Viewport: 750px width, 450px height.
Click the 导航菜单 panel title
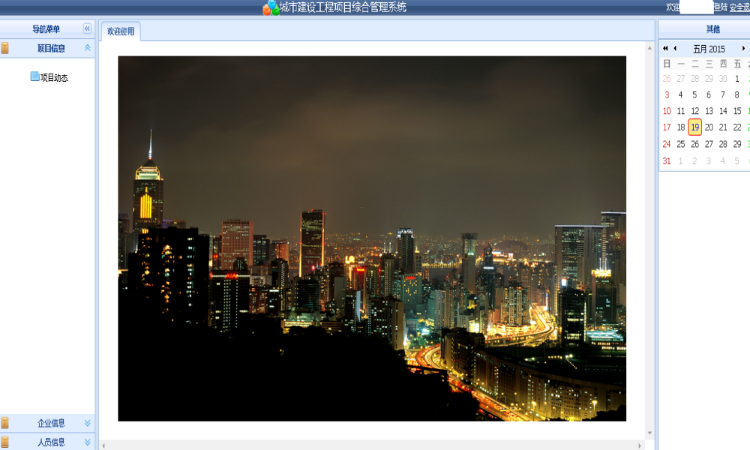pyautogui.click(x=46, y=29)
